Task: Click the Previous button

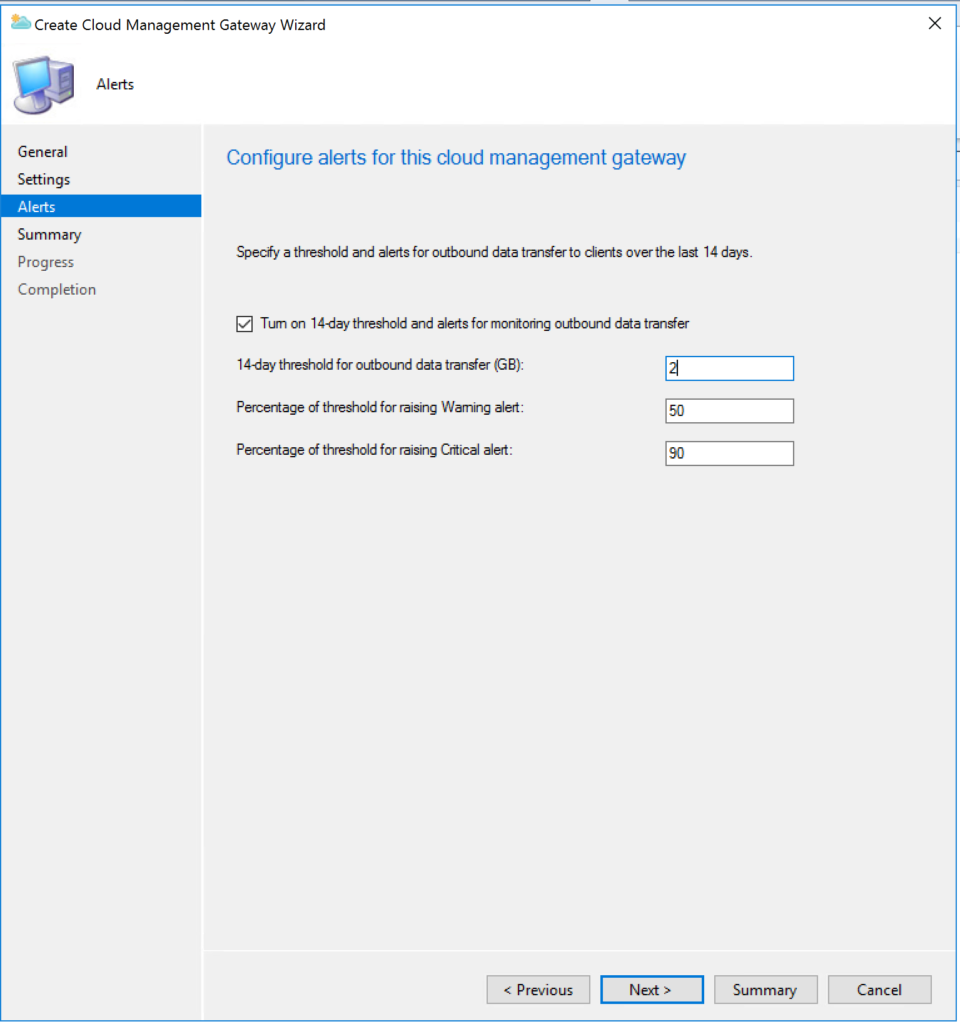Action: click(x=538, y=989)
